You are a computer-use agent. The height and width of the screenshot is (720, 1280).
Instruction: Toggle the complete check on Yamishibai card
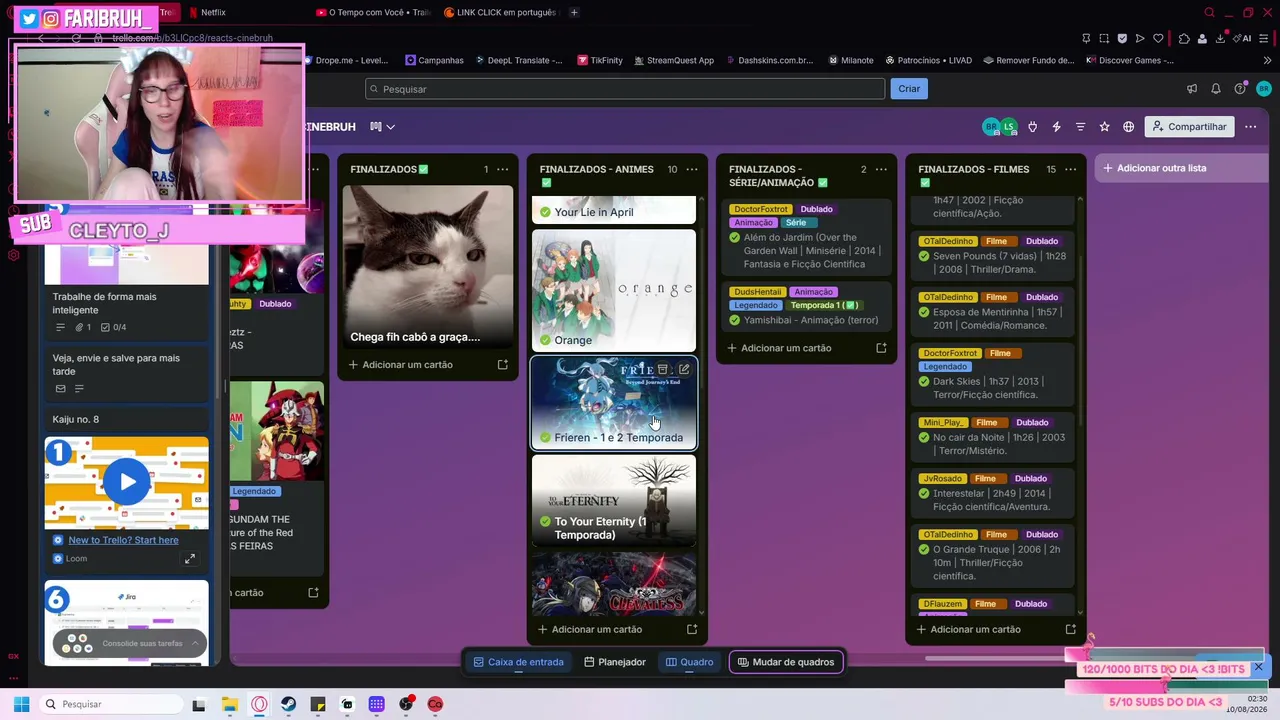click(x=735, y=320)
